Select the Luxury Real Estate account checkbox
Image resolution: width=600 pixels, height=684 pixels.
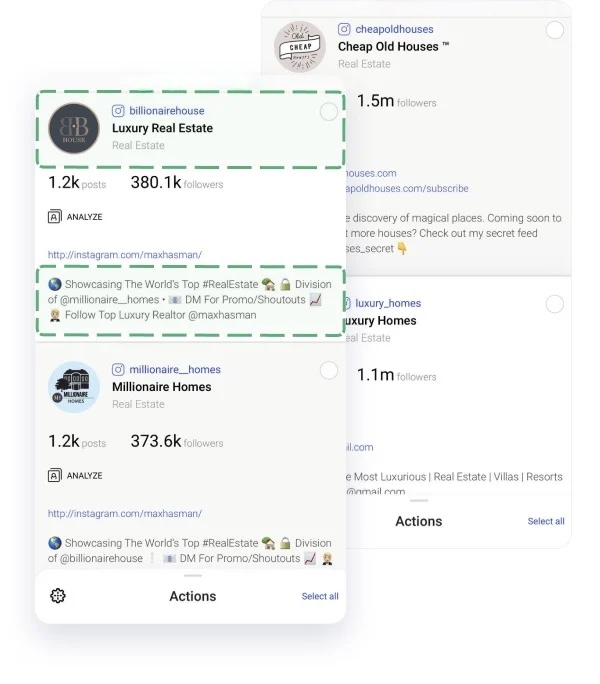click(x=328, y=111)
